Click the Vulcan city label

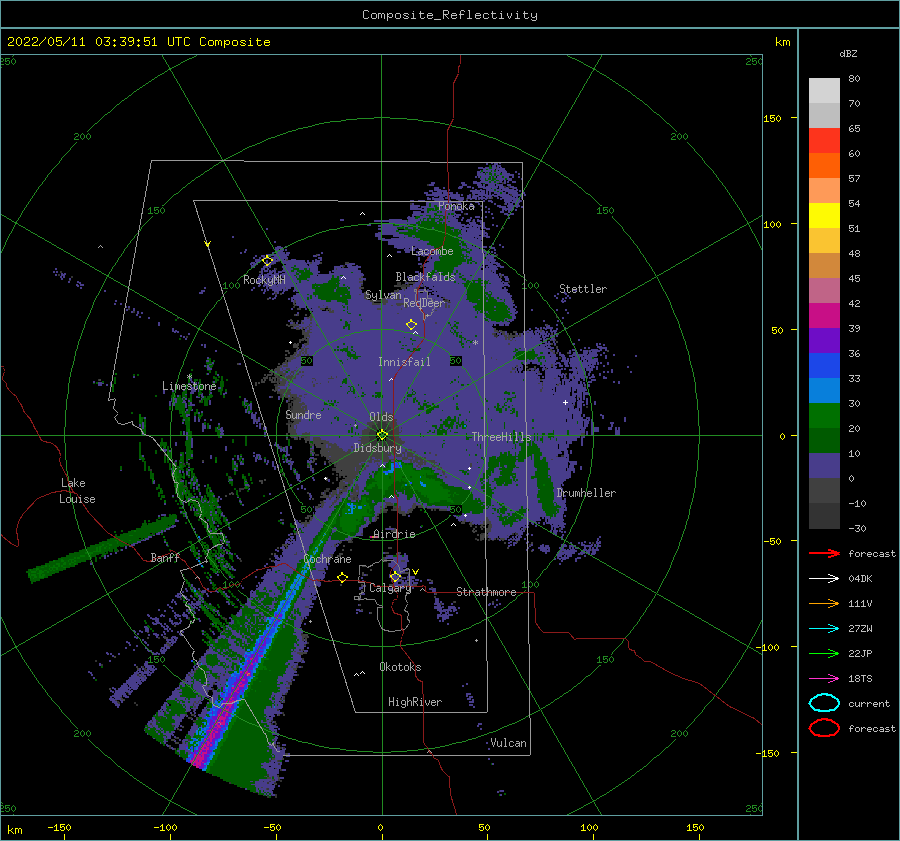point(509,743)
